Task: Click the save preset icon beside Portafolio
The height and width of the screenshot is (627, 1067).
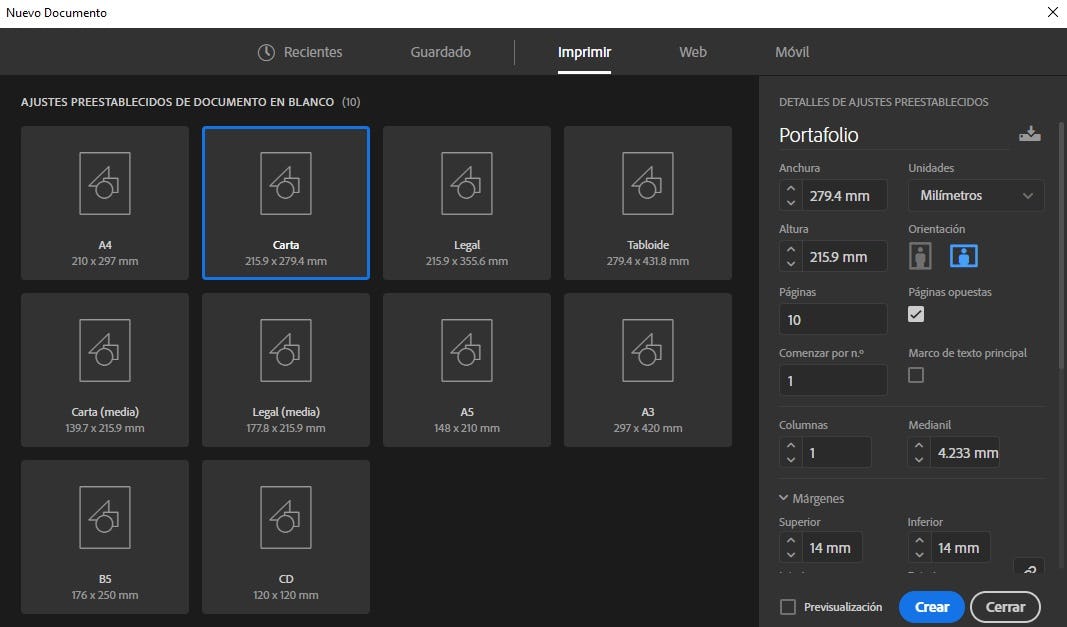Action: (1029, 135)
